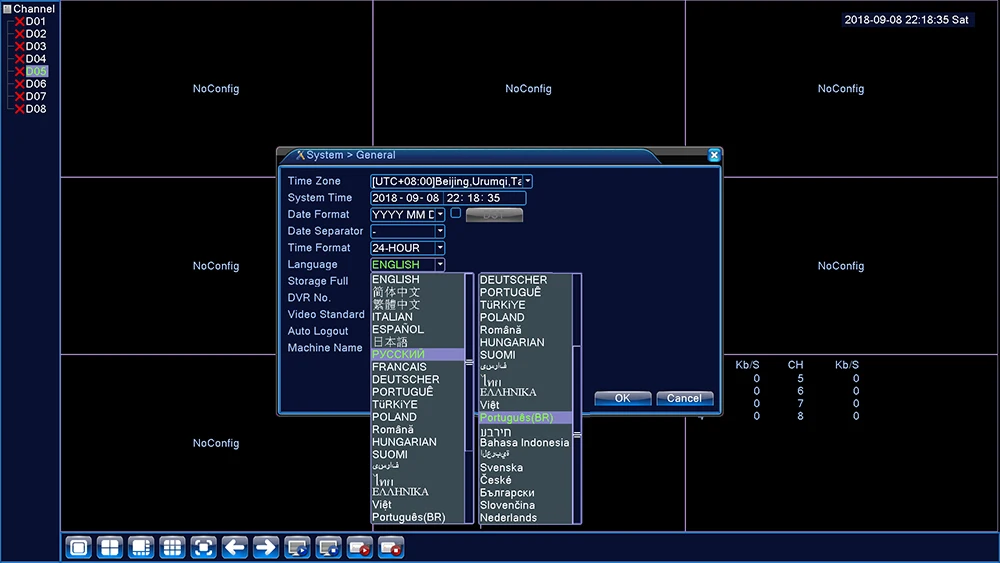Viewport: 1000px width, 563px height.
Task: Close the System General dialog
Action: point(714,155)
